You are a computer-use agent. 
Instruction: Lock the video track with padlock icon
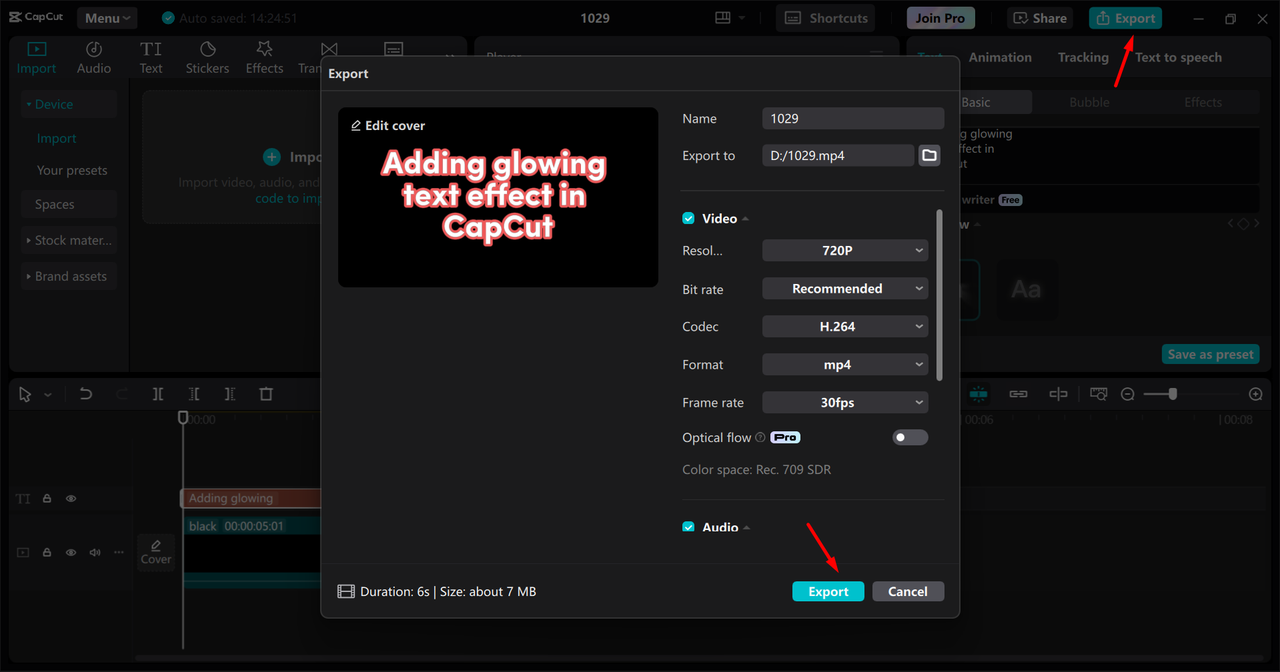click(47, 552)
